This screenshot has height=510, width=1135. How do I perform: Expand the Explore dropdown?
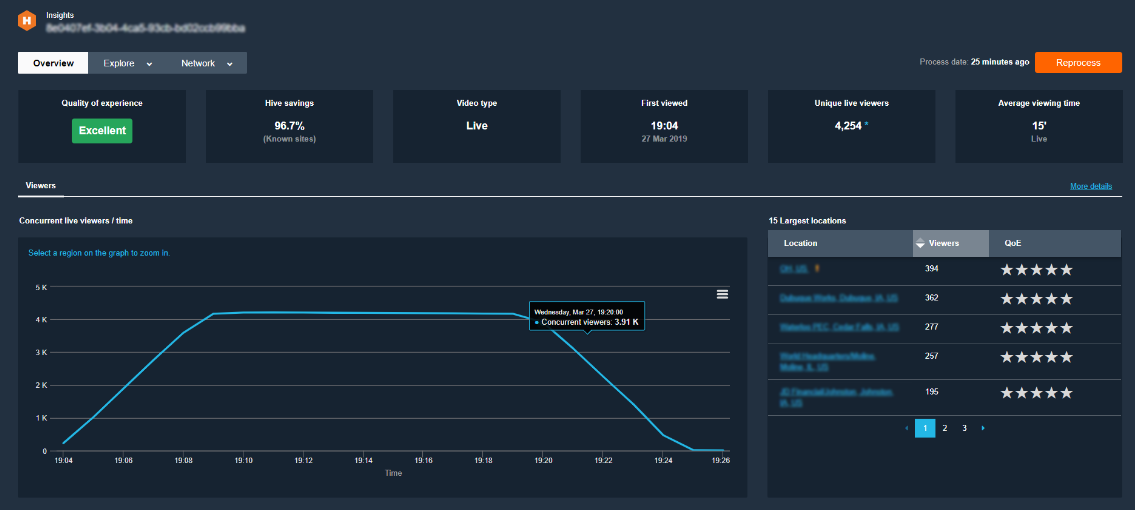[127, 63]
